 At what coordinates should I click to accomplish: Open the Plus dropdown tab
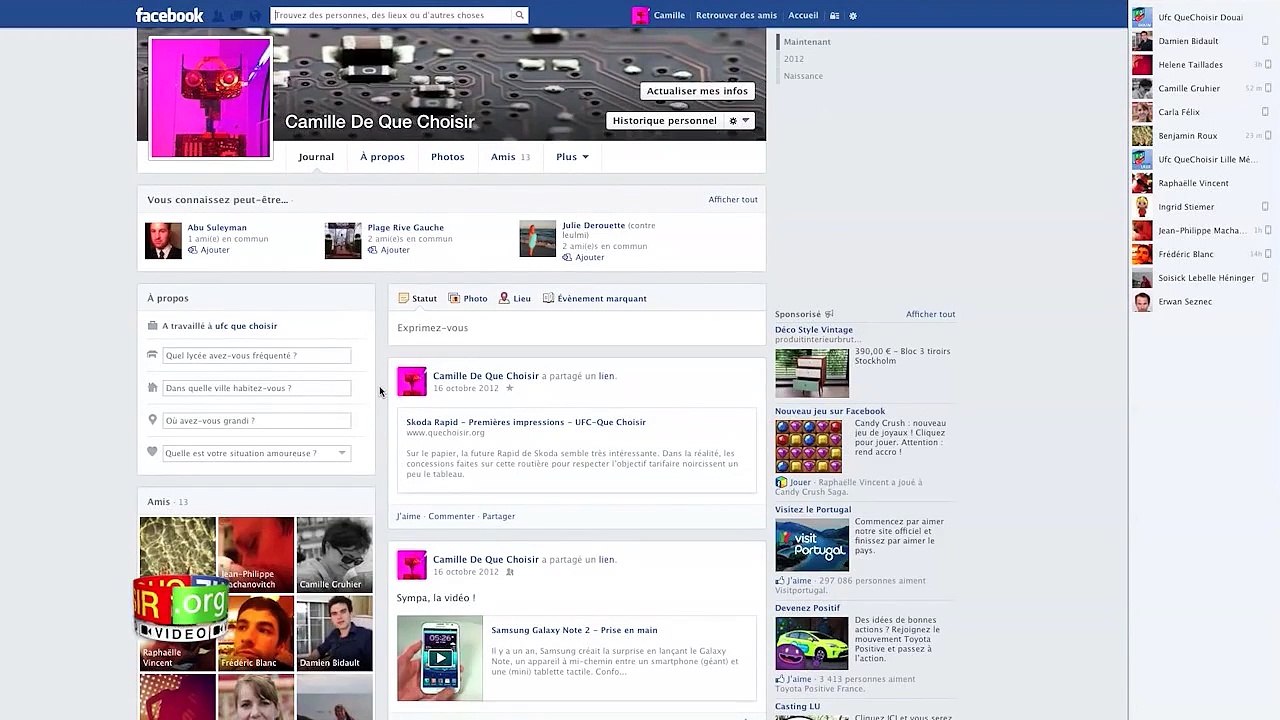[572, 157]
